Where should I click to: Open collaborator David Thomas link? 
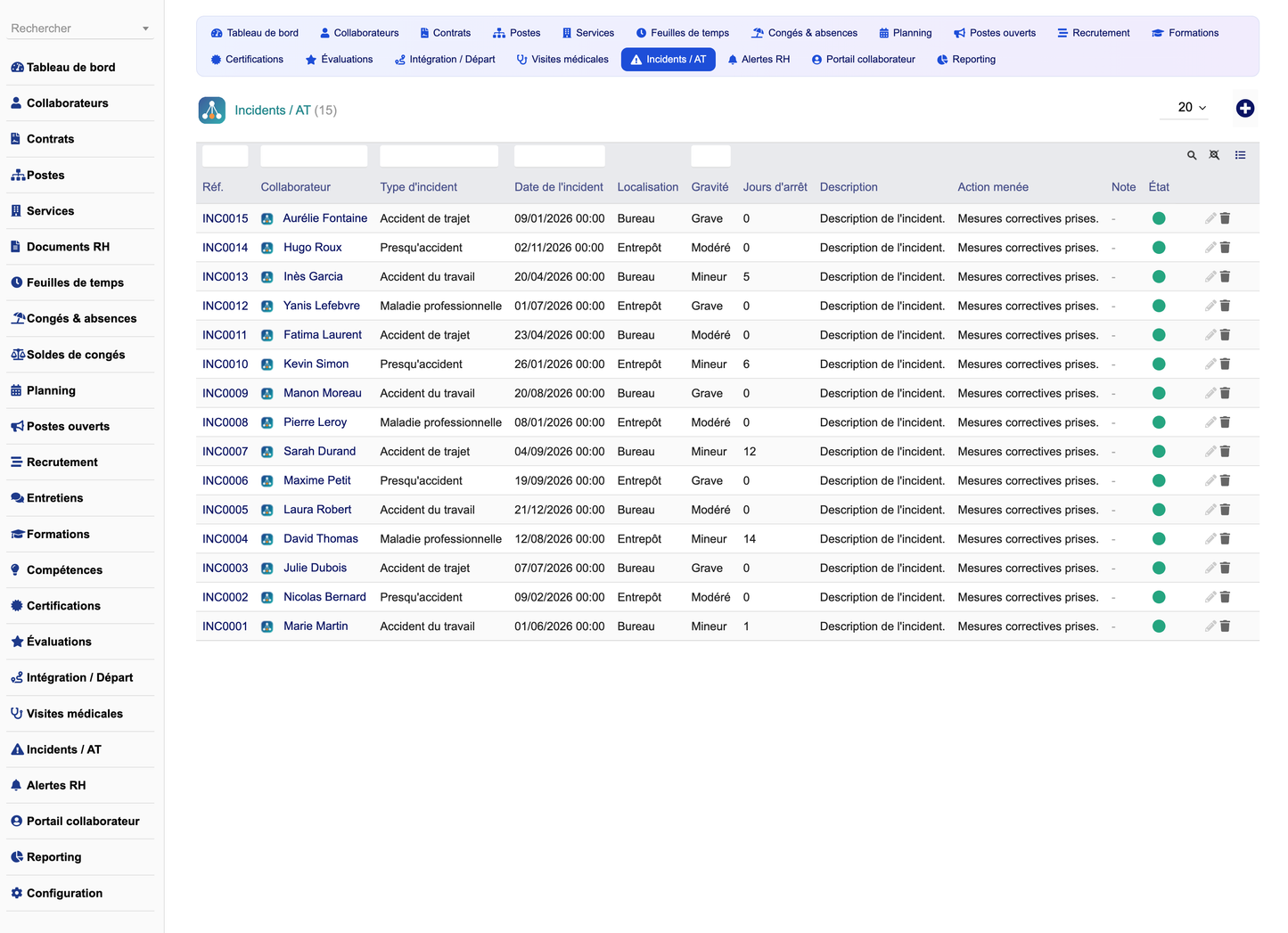coord(321,539)
